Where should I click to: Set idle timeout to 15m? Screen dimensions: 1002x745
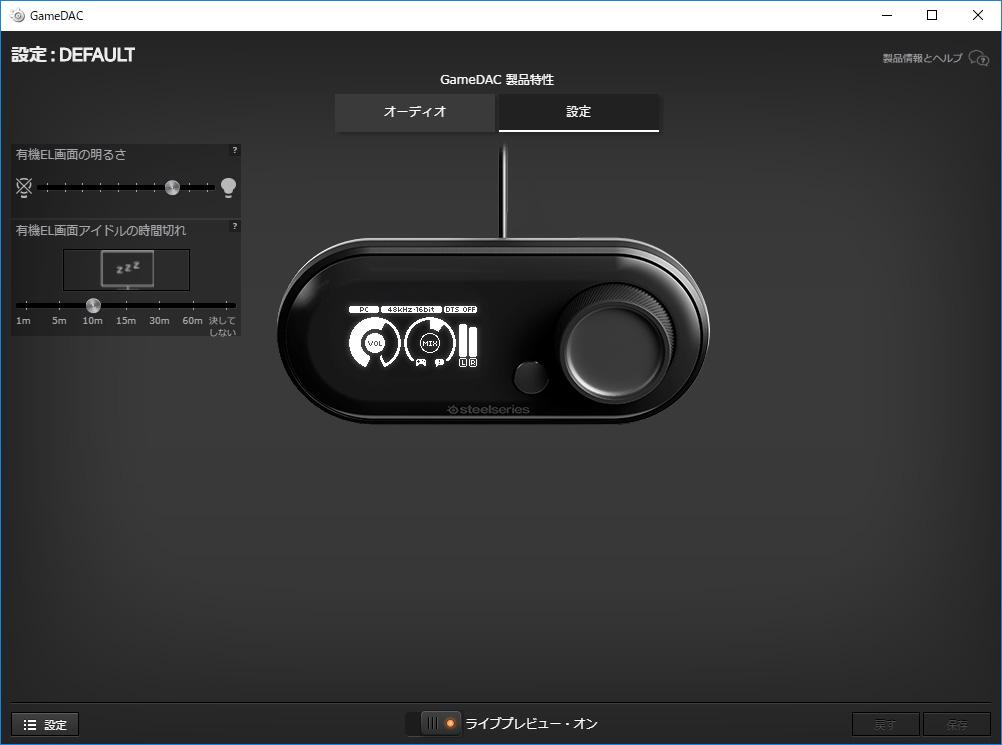(x=126, y=321)
